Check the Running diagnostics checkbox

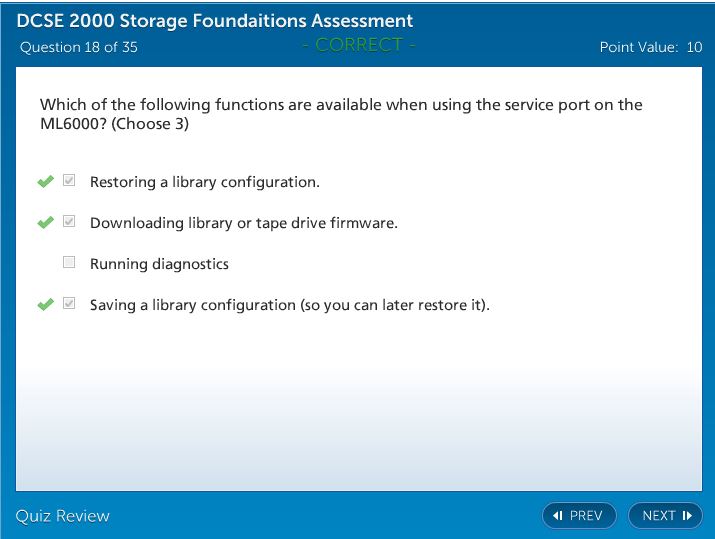tap(69, 263)
